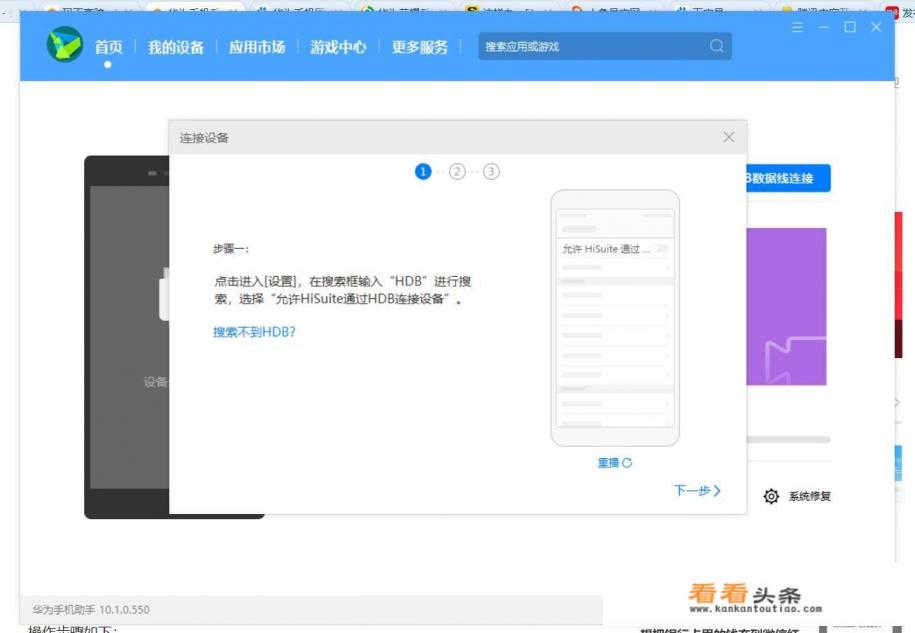Select the 首页 Home tab
915x633 pixels.
[112, 45]
